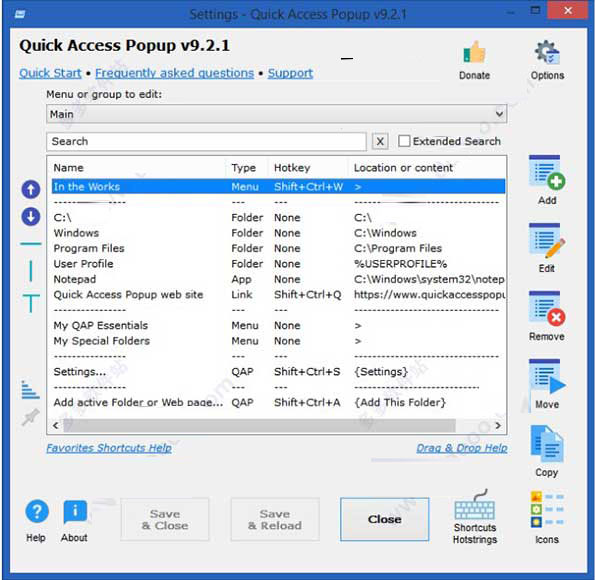Click the Donate thumbs-up icon
Viewport: 595px width, 580px height.
click(x=474, y=52)
